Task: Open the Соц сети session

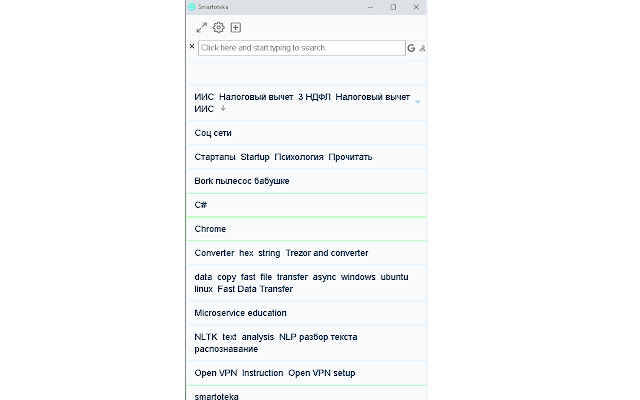Action: (307, 133)
